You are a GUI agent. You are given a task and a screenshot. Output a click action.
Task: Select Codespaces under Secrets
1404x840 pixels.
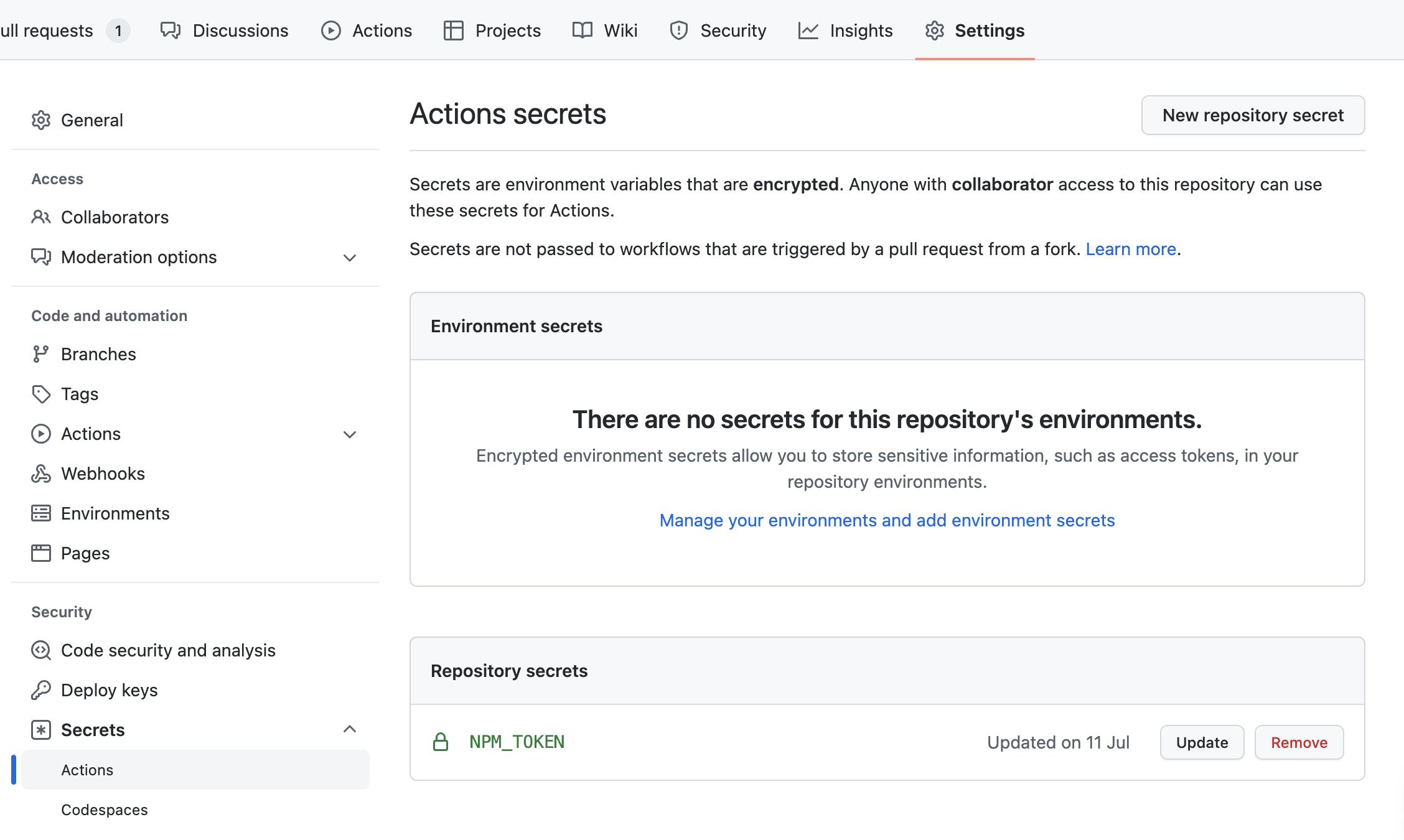pos(105,810)
